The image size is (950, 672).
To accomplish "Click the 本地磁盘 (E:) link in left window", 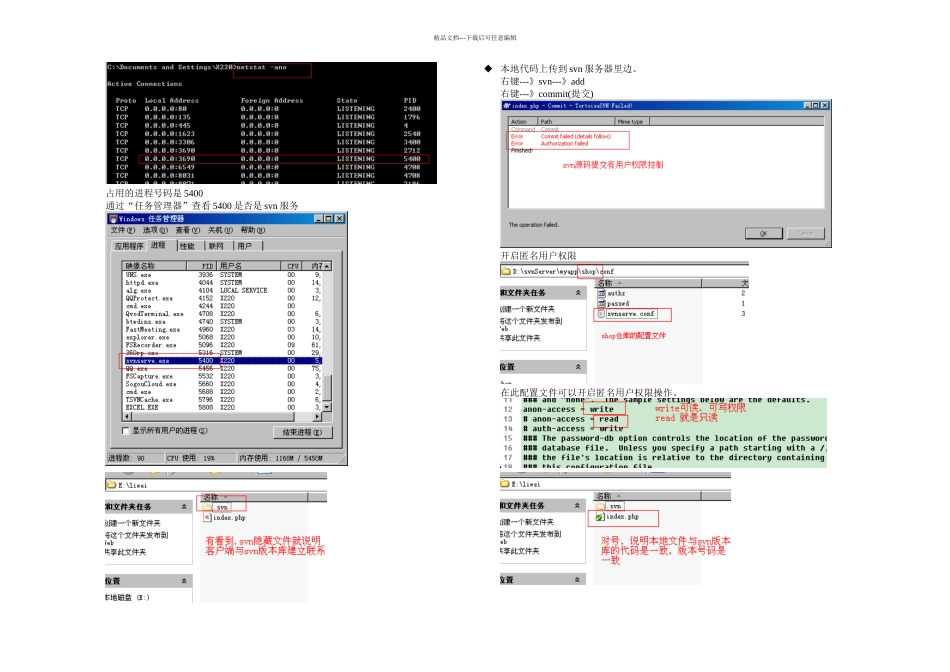I will point(127,597).
